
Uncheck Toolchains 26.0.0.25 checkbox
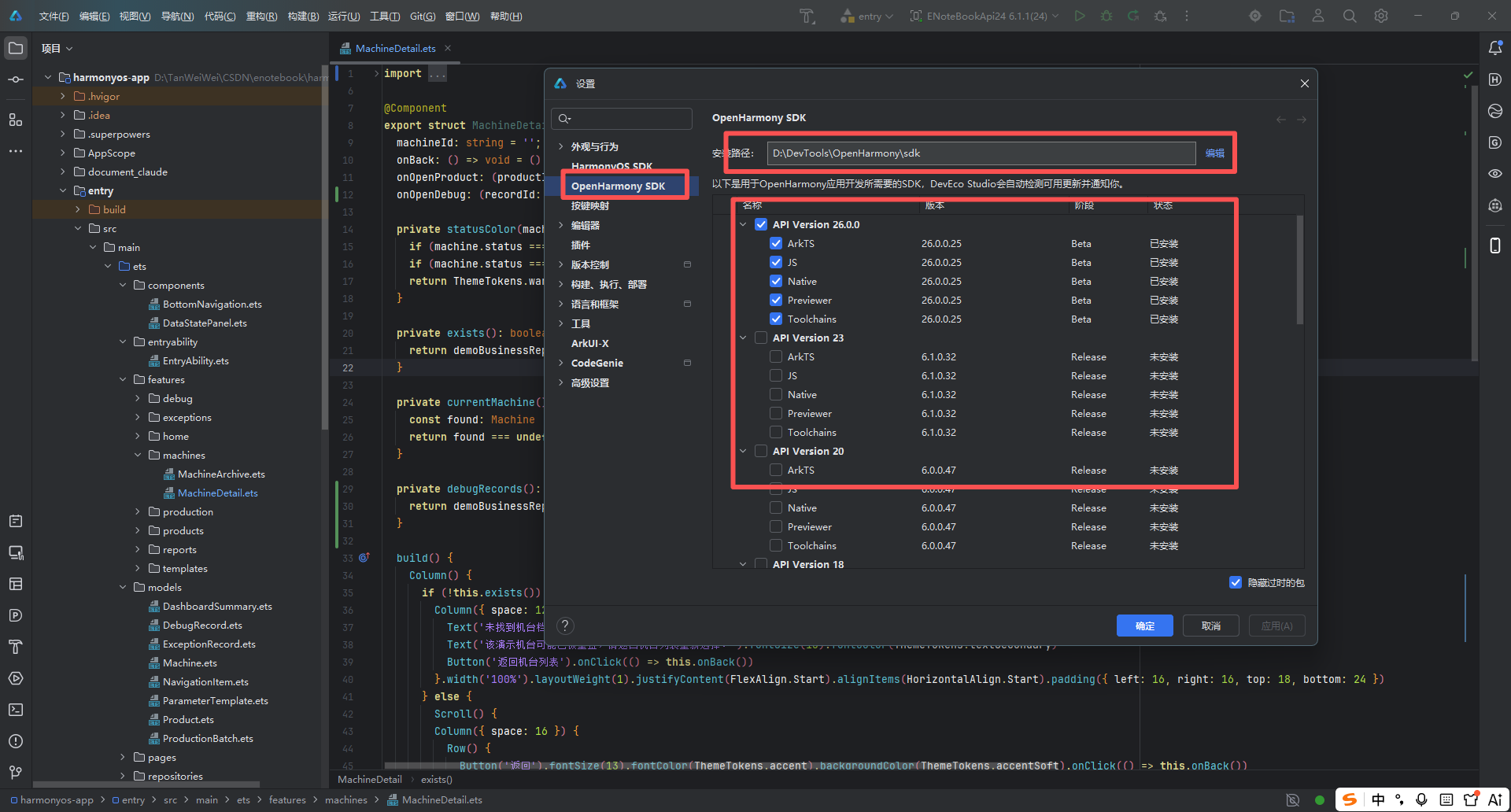[776, 319]
